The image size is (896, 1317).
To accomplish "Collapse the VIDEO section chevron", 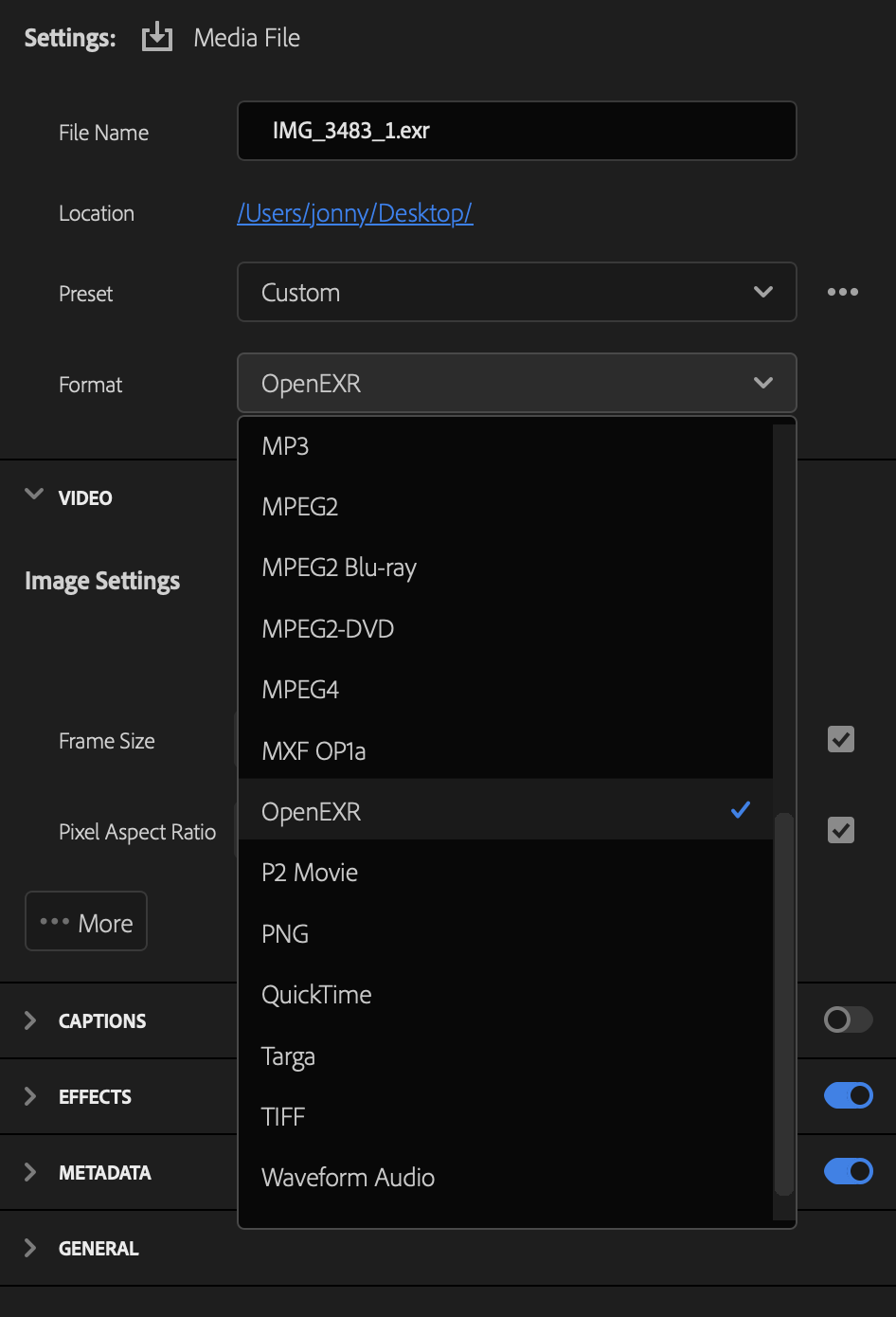I will [34, 493].
